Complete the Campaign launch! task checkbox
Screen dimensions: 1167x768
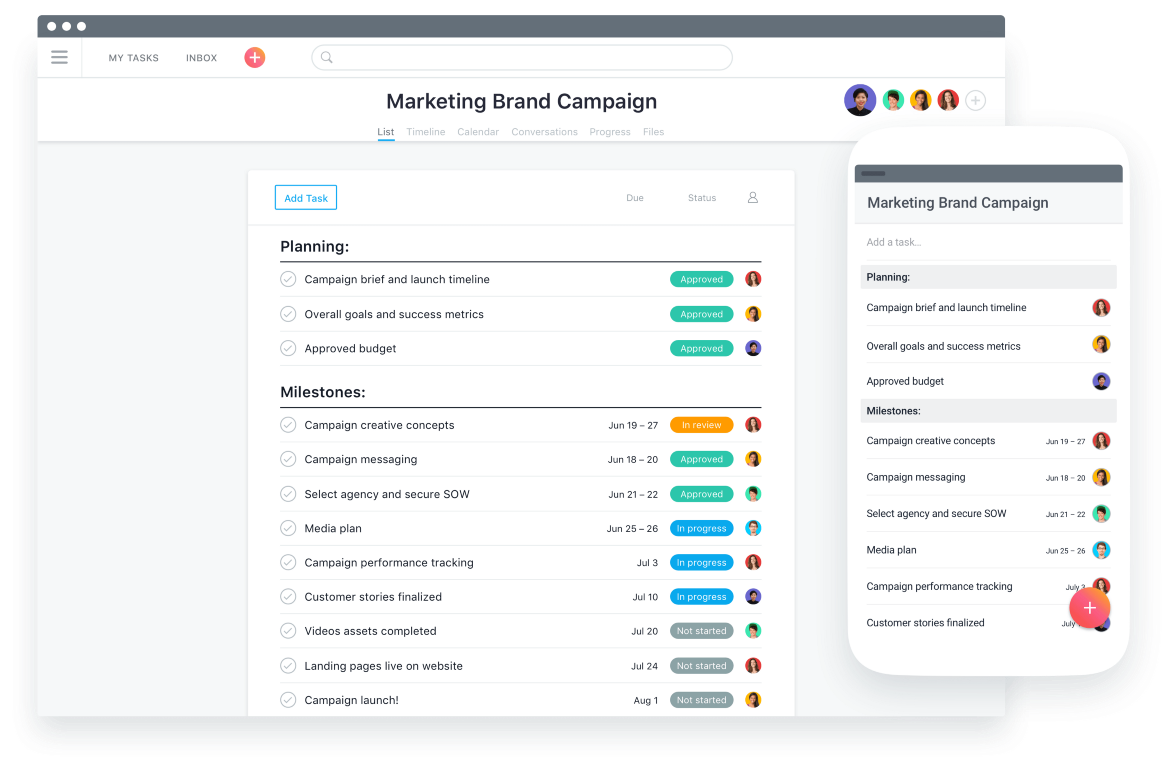[x=288, y=700]
